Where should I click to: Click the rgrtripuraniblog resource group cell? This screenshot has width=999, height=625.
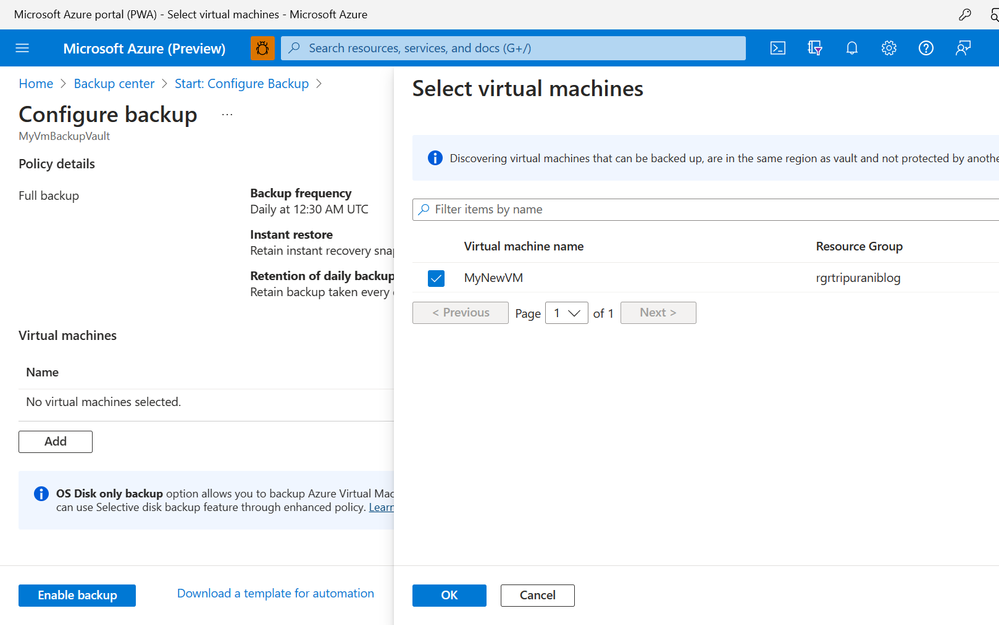pos(858,278)
